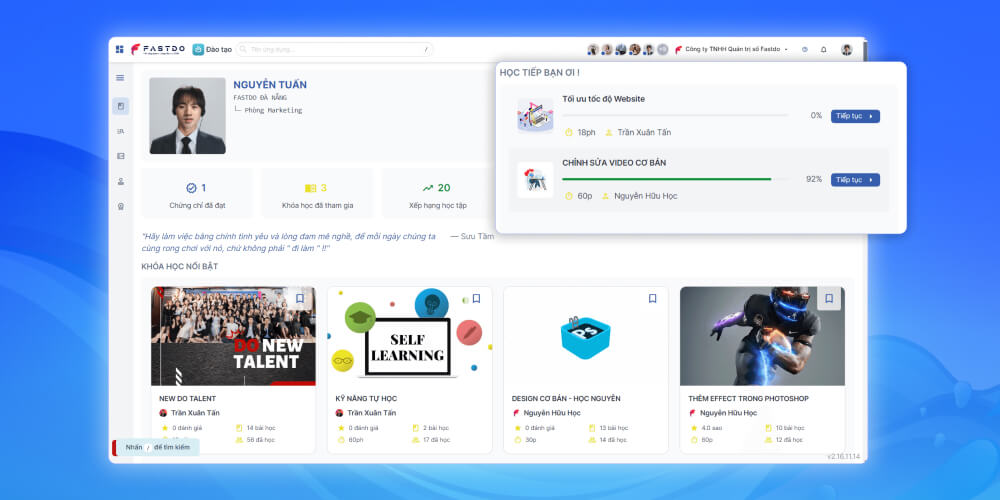Bookmark the Kỹ năng tự học course

(476, 298)
